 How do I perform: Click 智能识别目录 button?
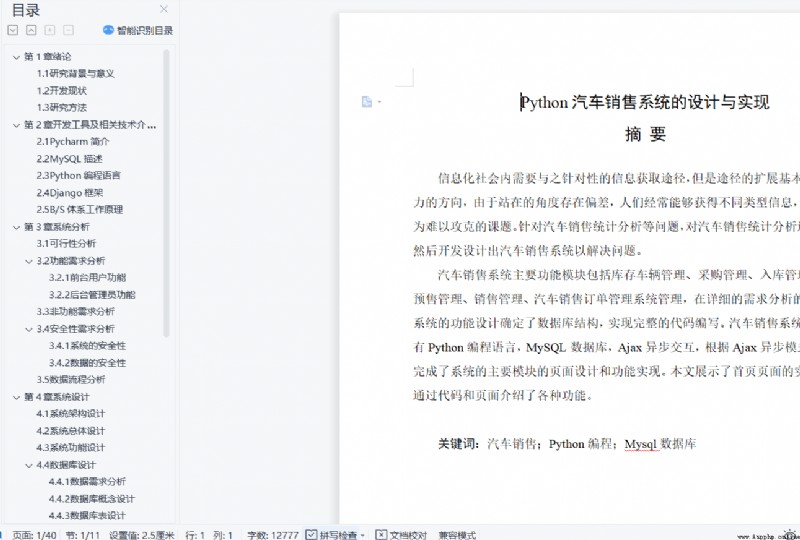(138, 30)
